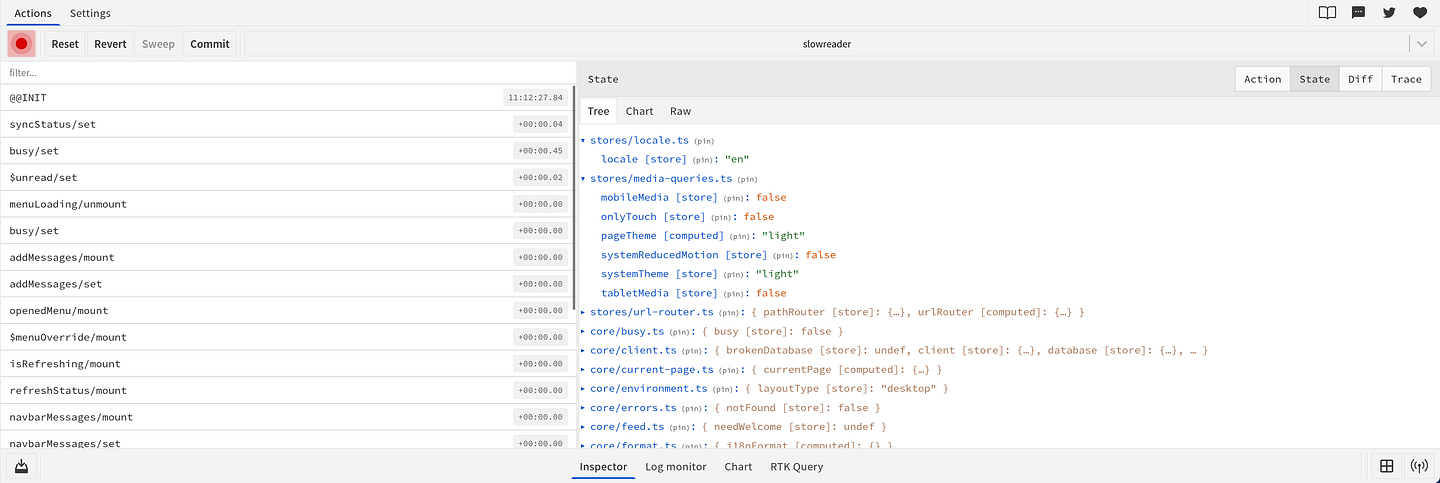Click the Reset button

(x=65, y=44)
